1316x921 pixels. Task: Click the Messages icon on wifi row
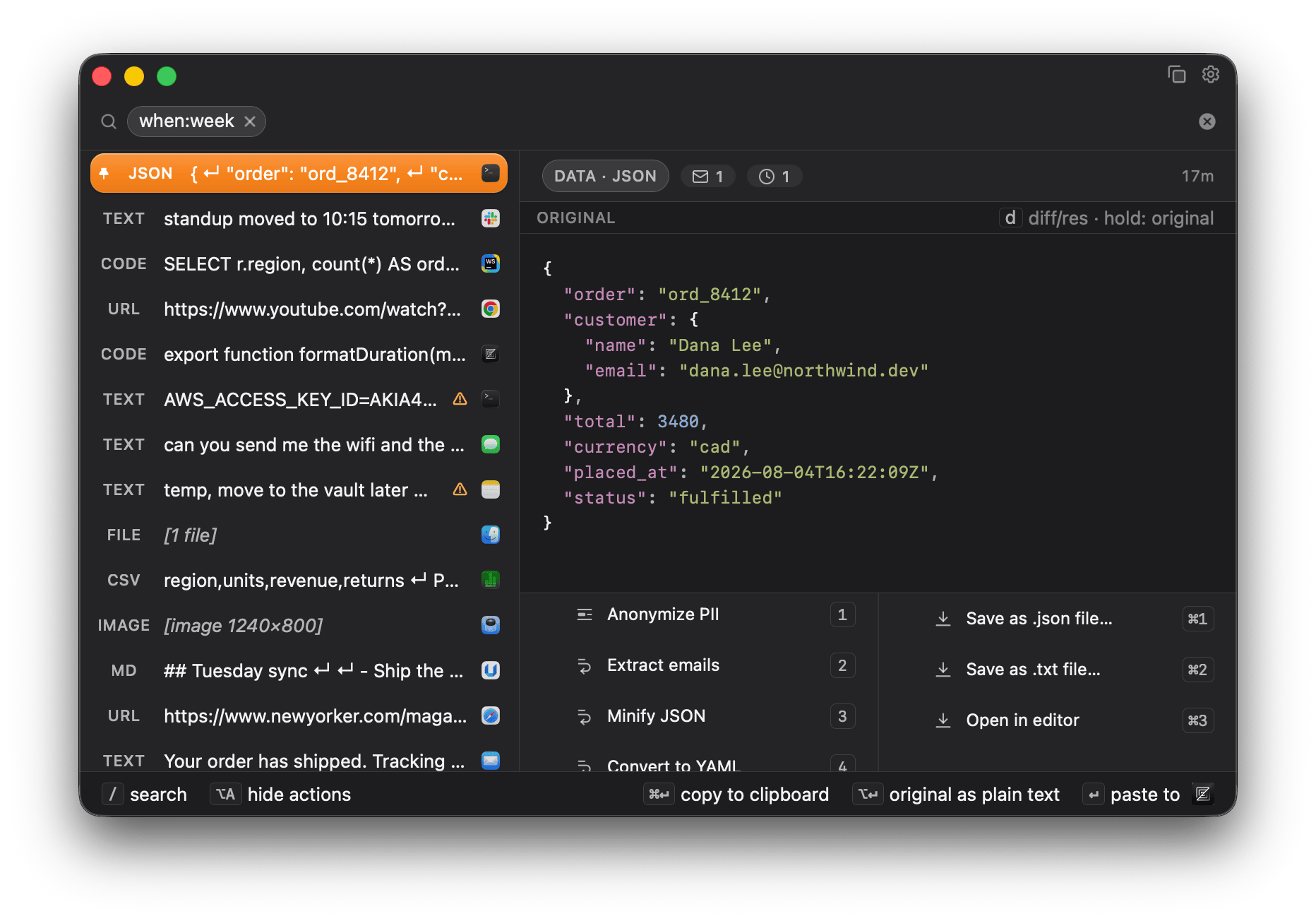tap(491, 444)
